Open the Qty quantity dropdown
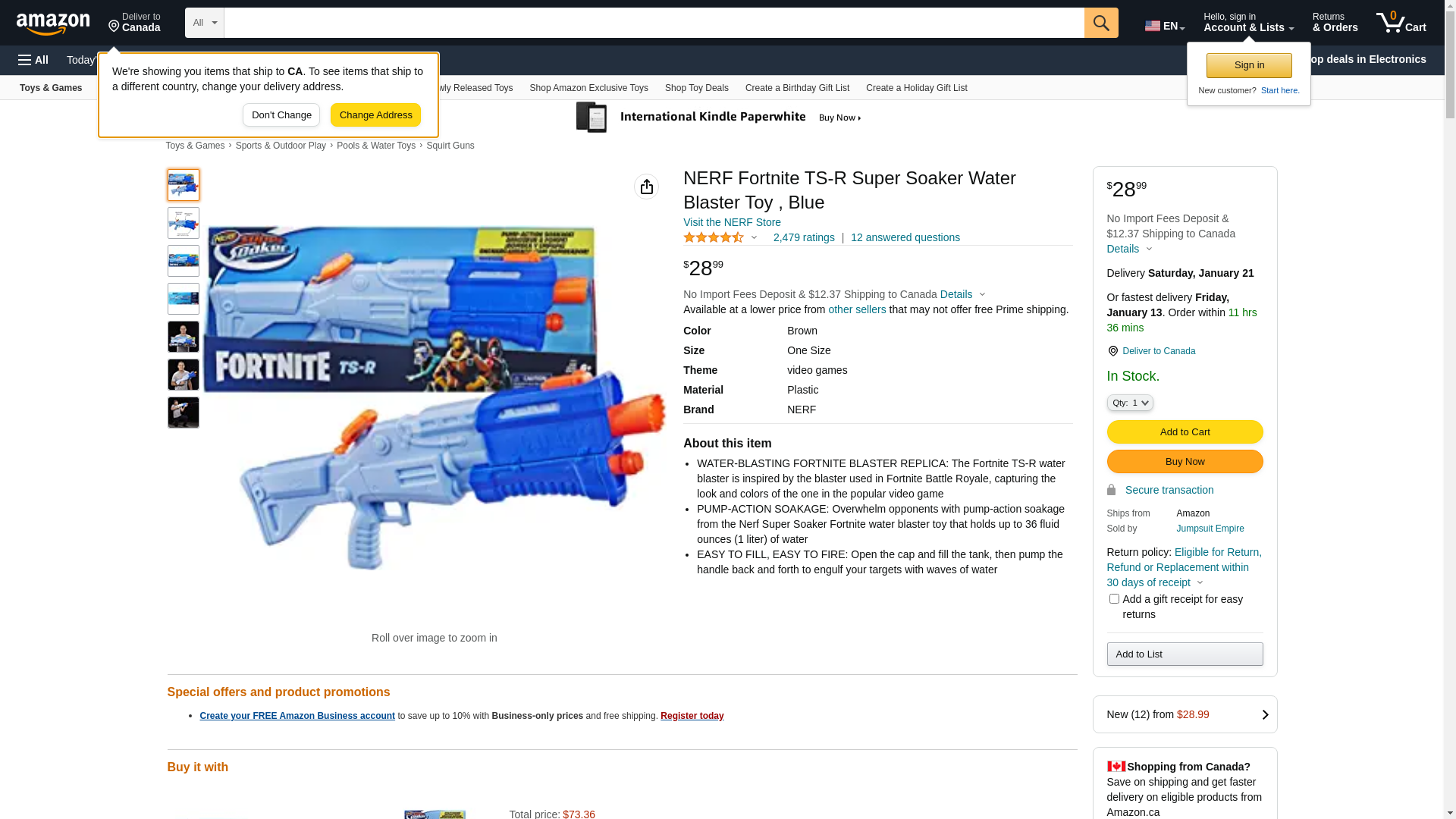This screenshot has width=1456, height=819. [1130, 403]
